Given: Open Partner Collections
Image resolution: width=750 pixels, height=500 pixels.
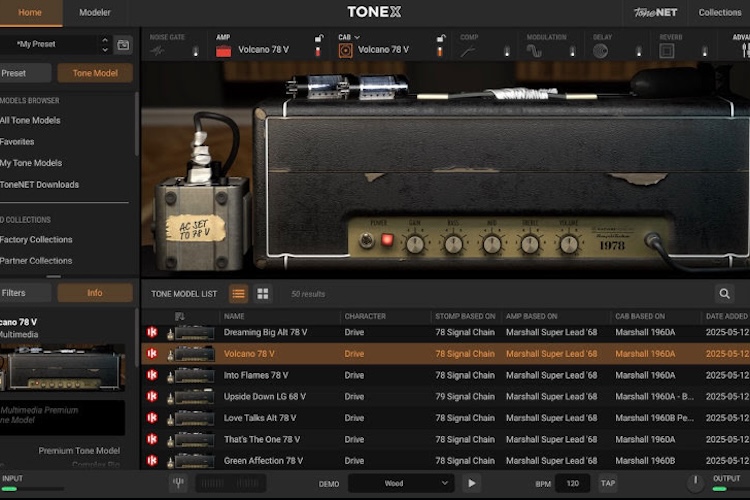Looking at the screenshot, I should click(36, 261).
